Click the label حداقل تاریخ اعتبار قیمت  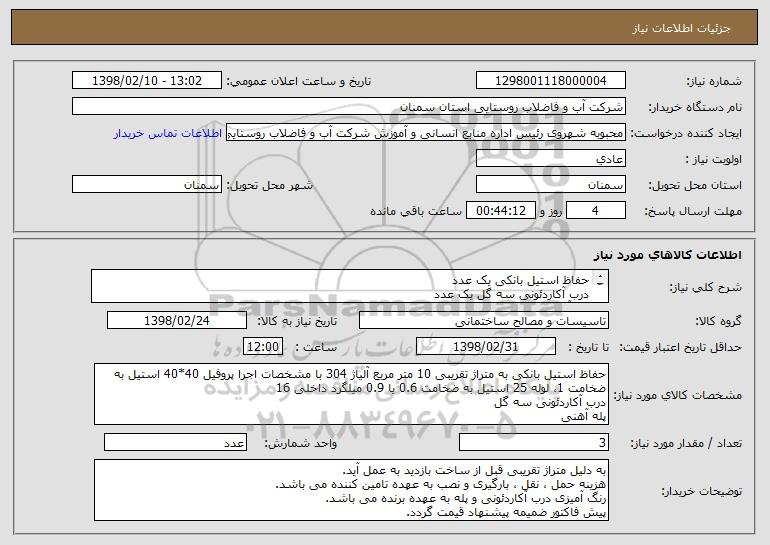(x=680, y=347)
